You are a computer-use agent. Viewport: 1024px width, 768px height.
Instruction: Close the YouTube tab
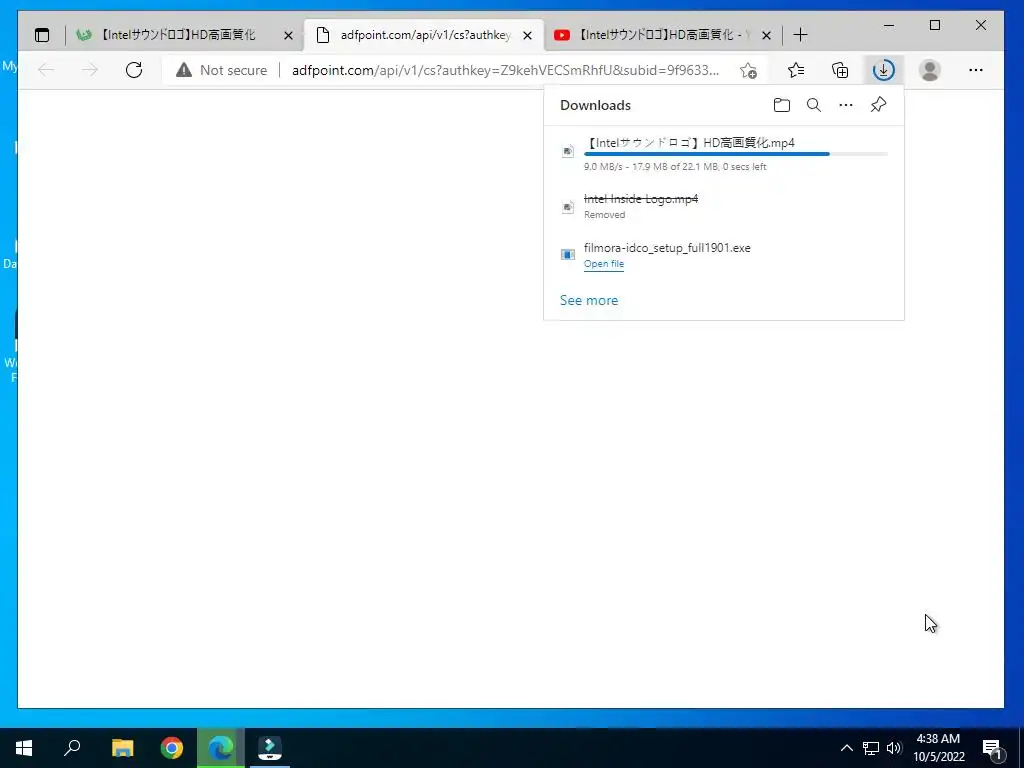pyautogui.click(x=767, y=35)
